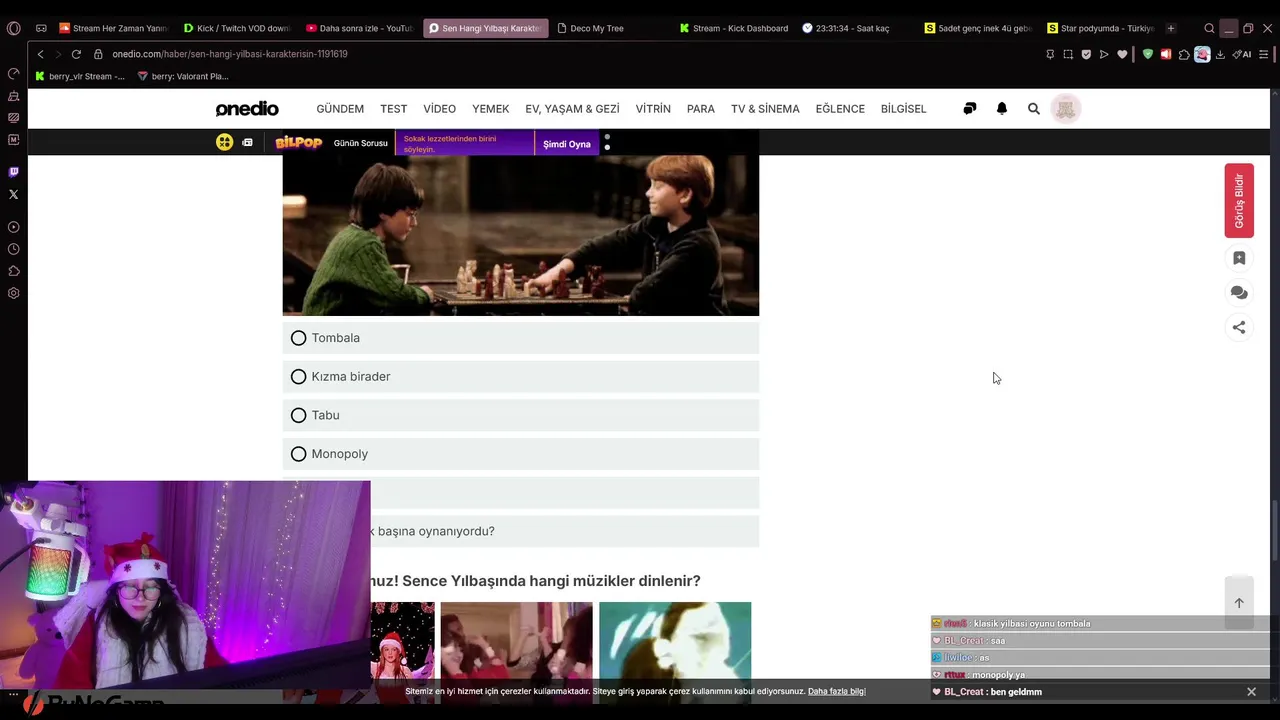Screen dimensions: 1280x720
Task: Open the GX Control speedometer sidebar icon
Action: [x=13, y=73]
